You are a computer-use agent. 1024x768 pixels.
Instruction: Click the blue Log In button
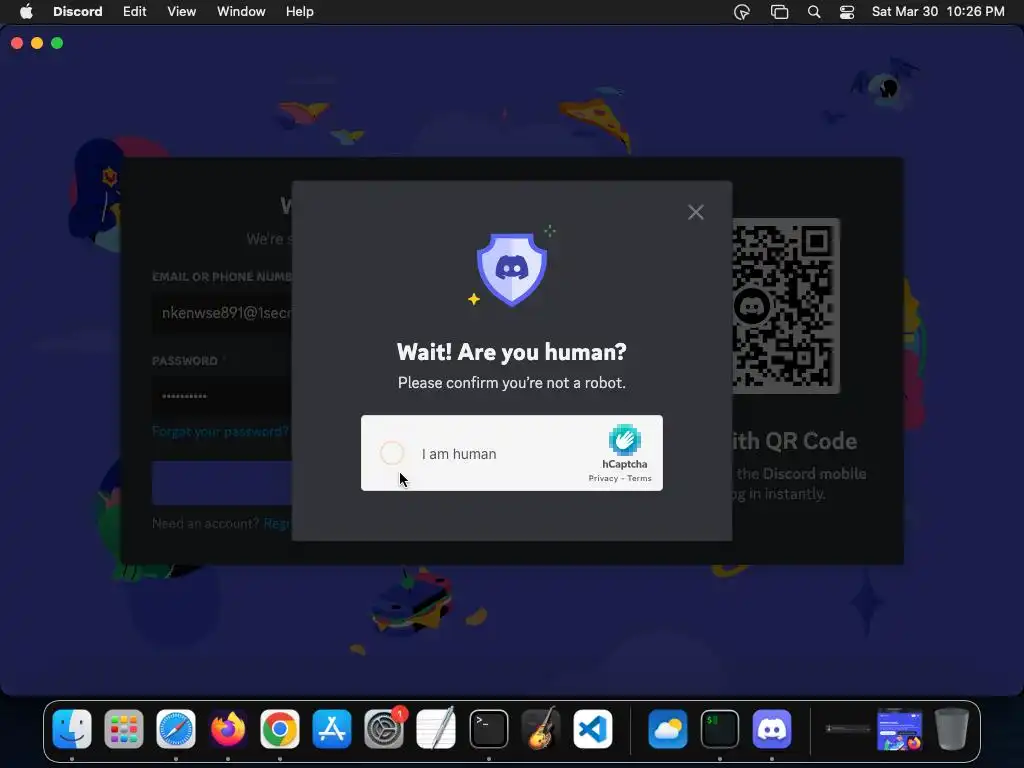point(222,483)
